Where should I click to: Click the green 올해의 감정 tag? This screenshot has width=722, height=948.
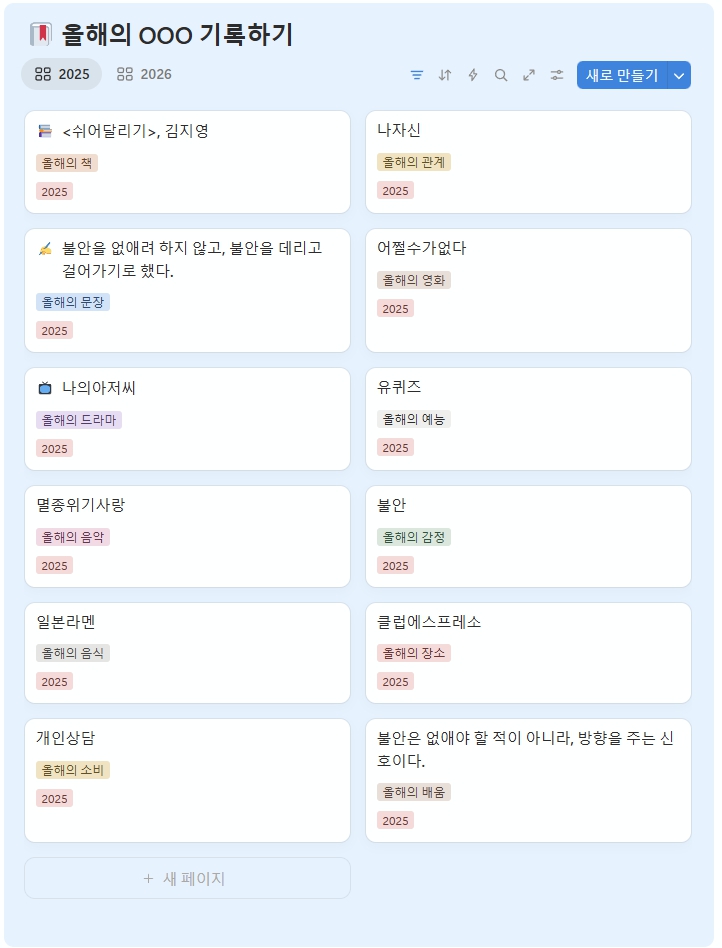(414, 537)
